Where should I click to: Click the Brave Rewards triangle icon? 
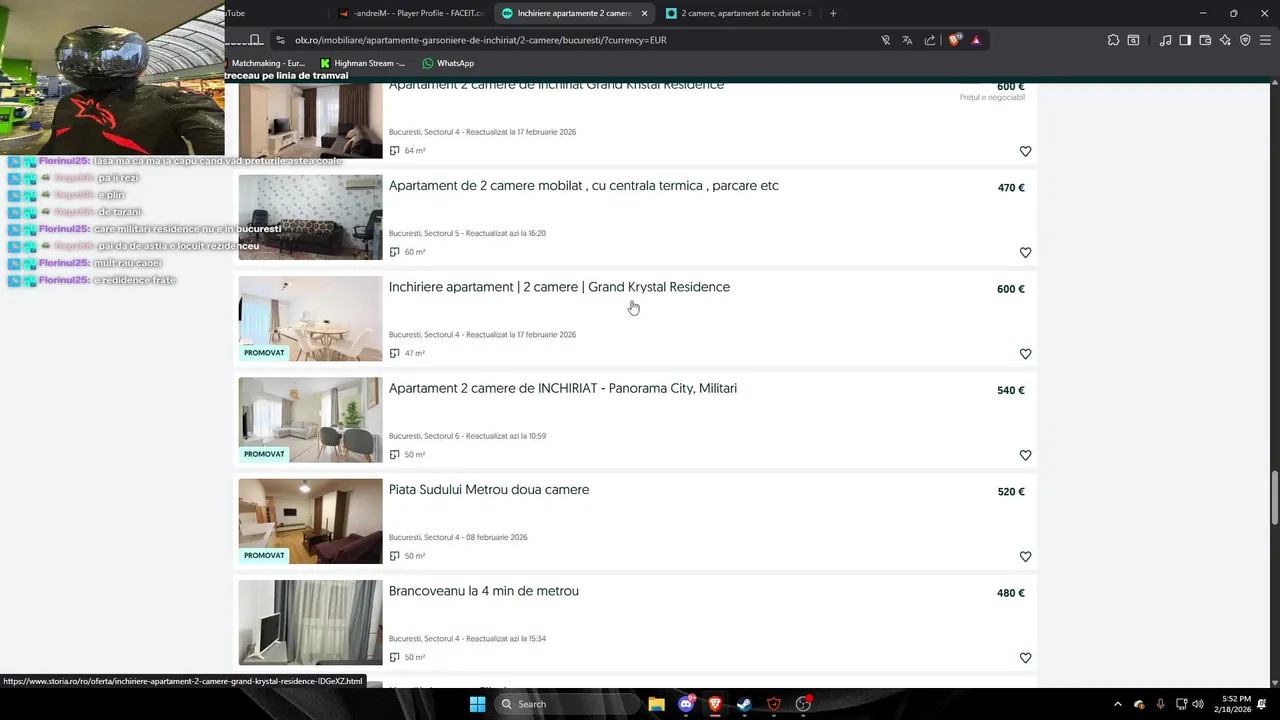976,40
